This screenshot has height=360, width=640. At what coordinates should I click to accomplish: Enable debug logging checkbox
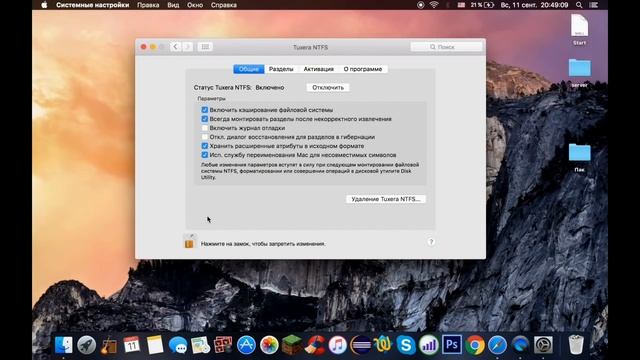(204, 128)
